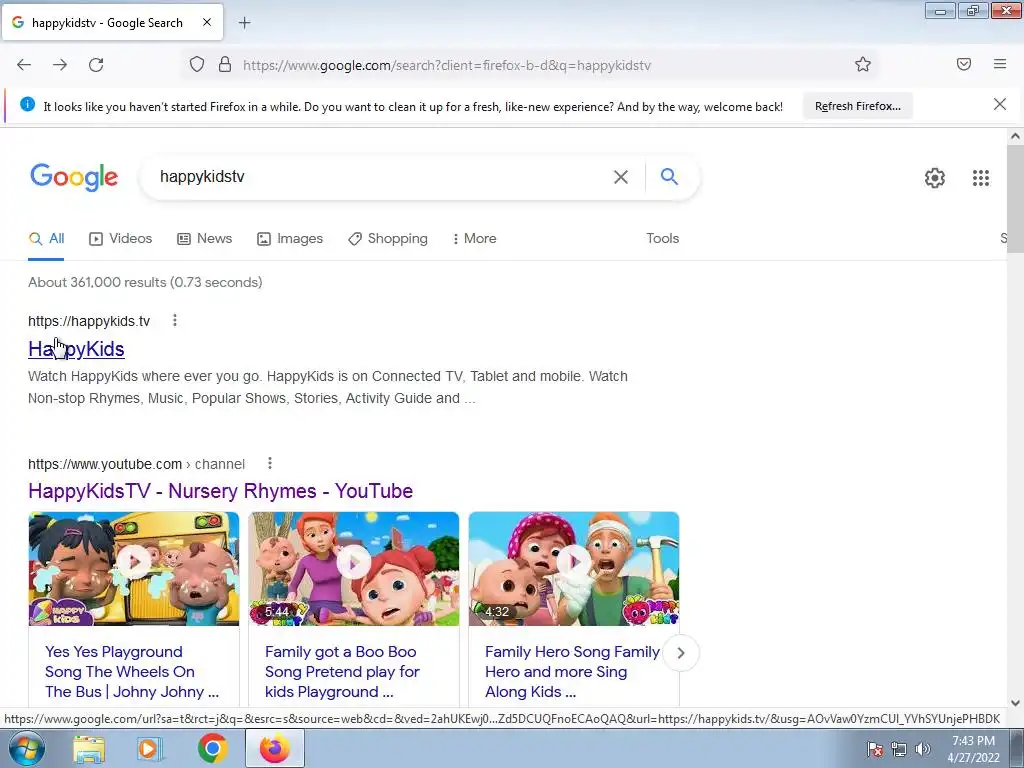Play the Family got a Boo Boo thumbnail
This screenshot has height=768, width=1024.
[x=353, y=568]
